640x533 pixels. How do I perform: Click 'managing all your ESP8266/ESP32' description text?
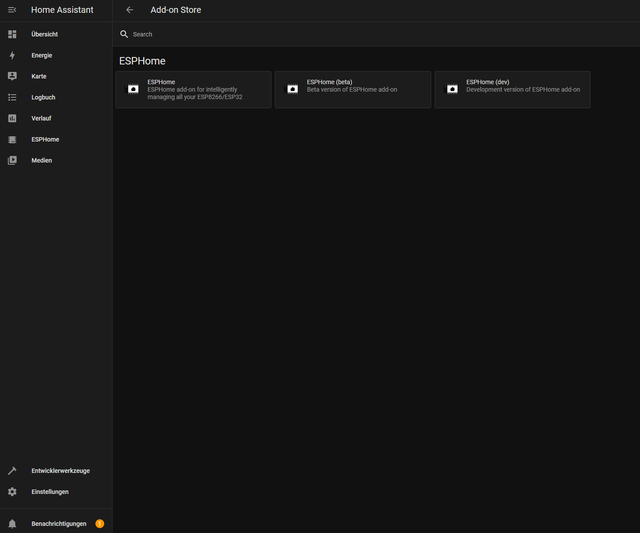[195, 97]
